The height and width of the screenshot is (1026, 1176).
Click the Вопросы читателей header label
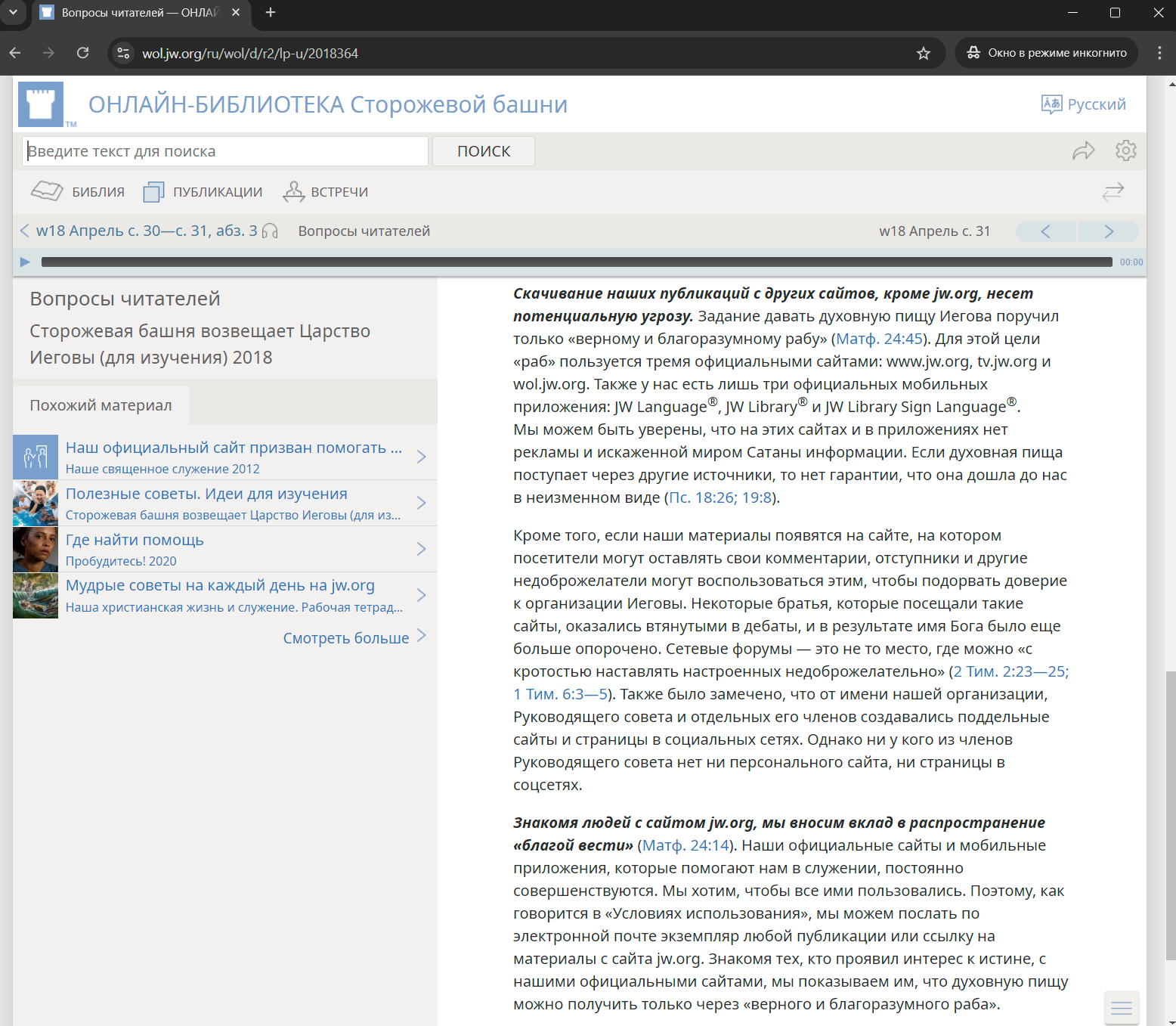tap(364, 231)
